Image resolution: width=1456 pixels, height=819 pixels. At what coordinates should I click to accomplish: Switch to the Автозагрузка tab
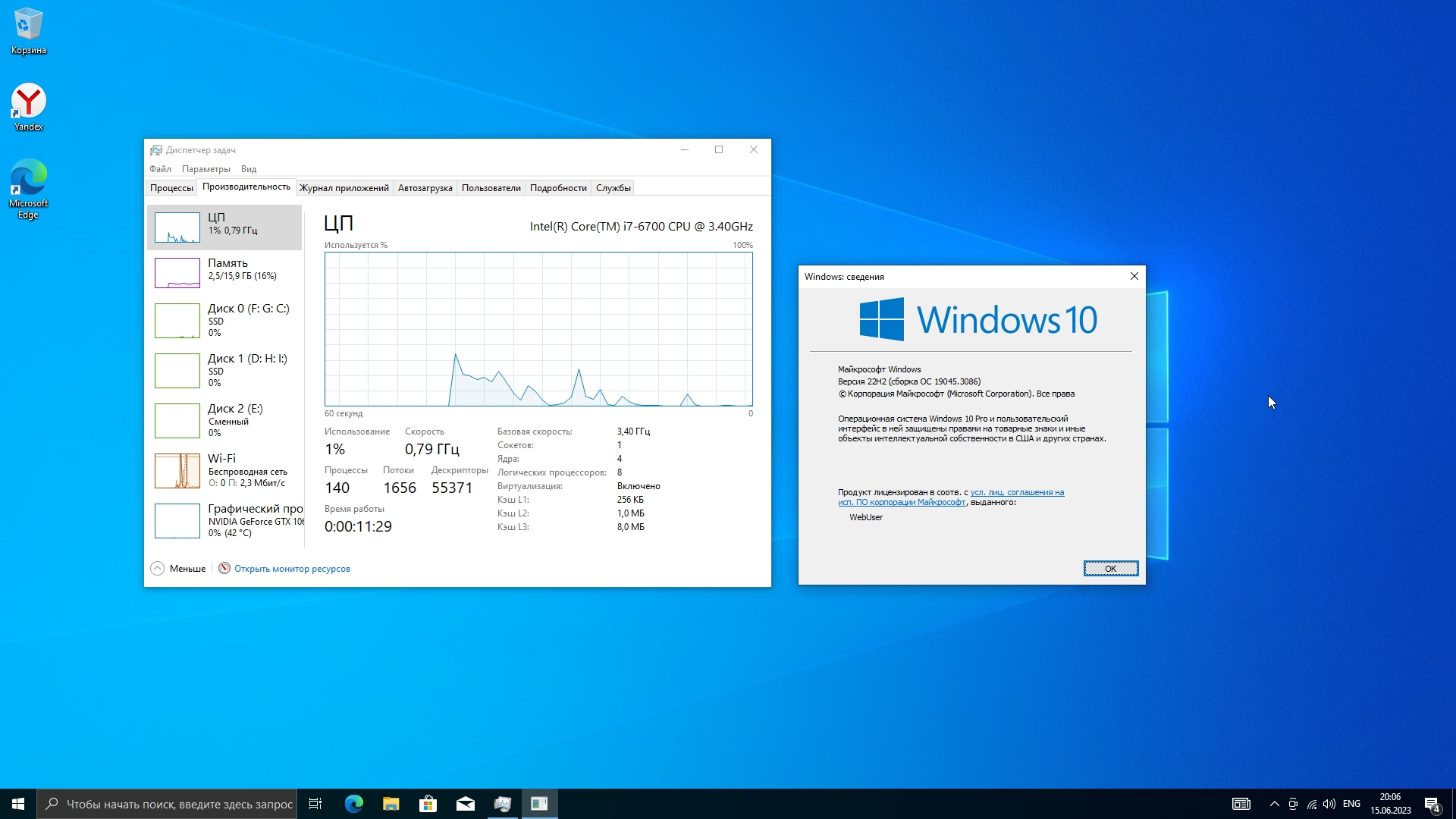click(x=425, y=188)
